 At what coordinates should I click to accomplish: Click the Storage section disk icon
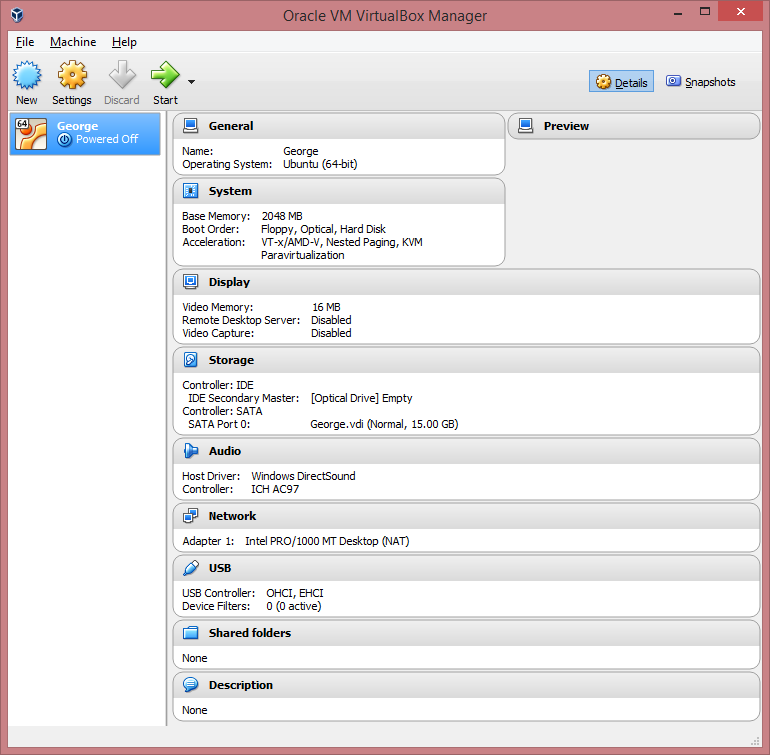[191, 360]
